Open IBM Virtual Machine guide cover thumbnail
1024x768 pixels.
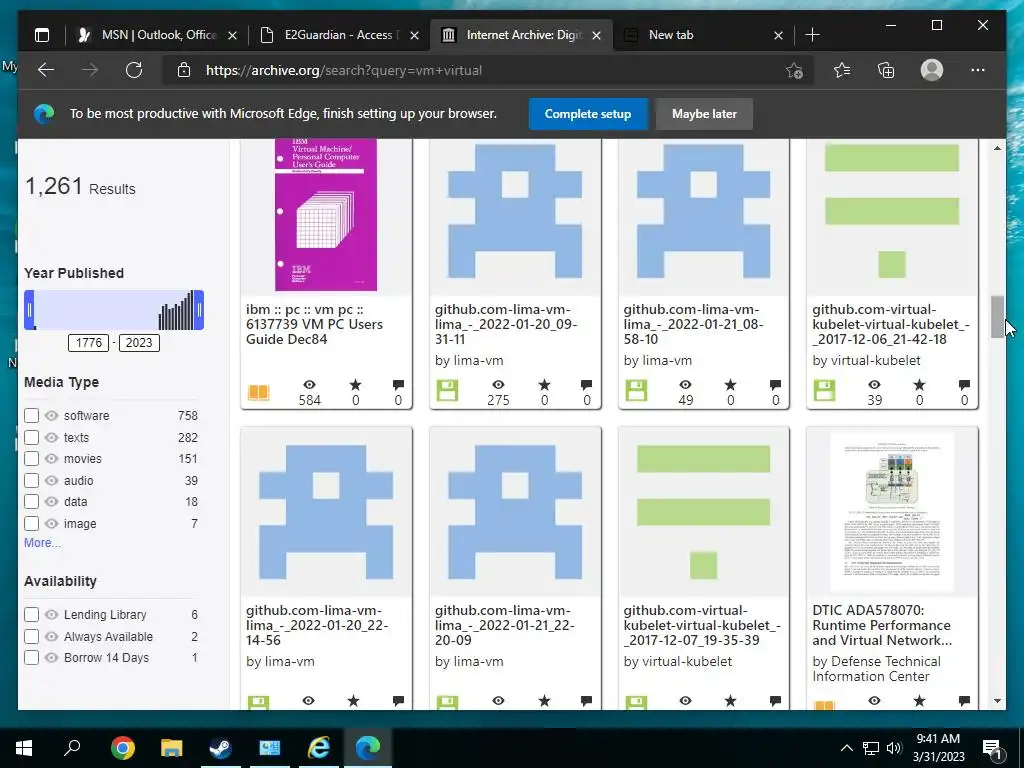[x=326, y=214]
